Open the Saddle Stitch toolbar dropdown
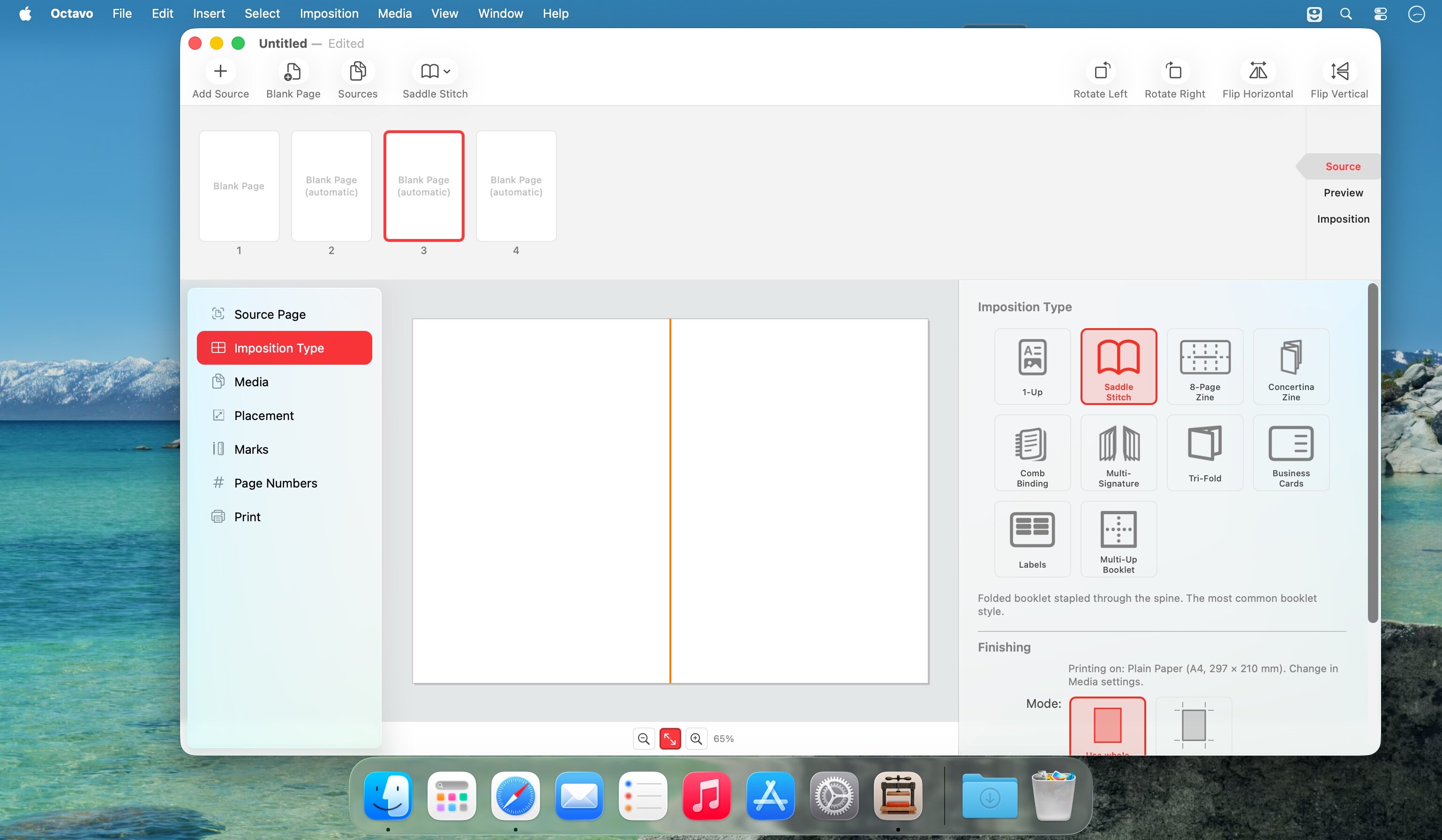This screenshot has height=840, width=1442. 436,72
